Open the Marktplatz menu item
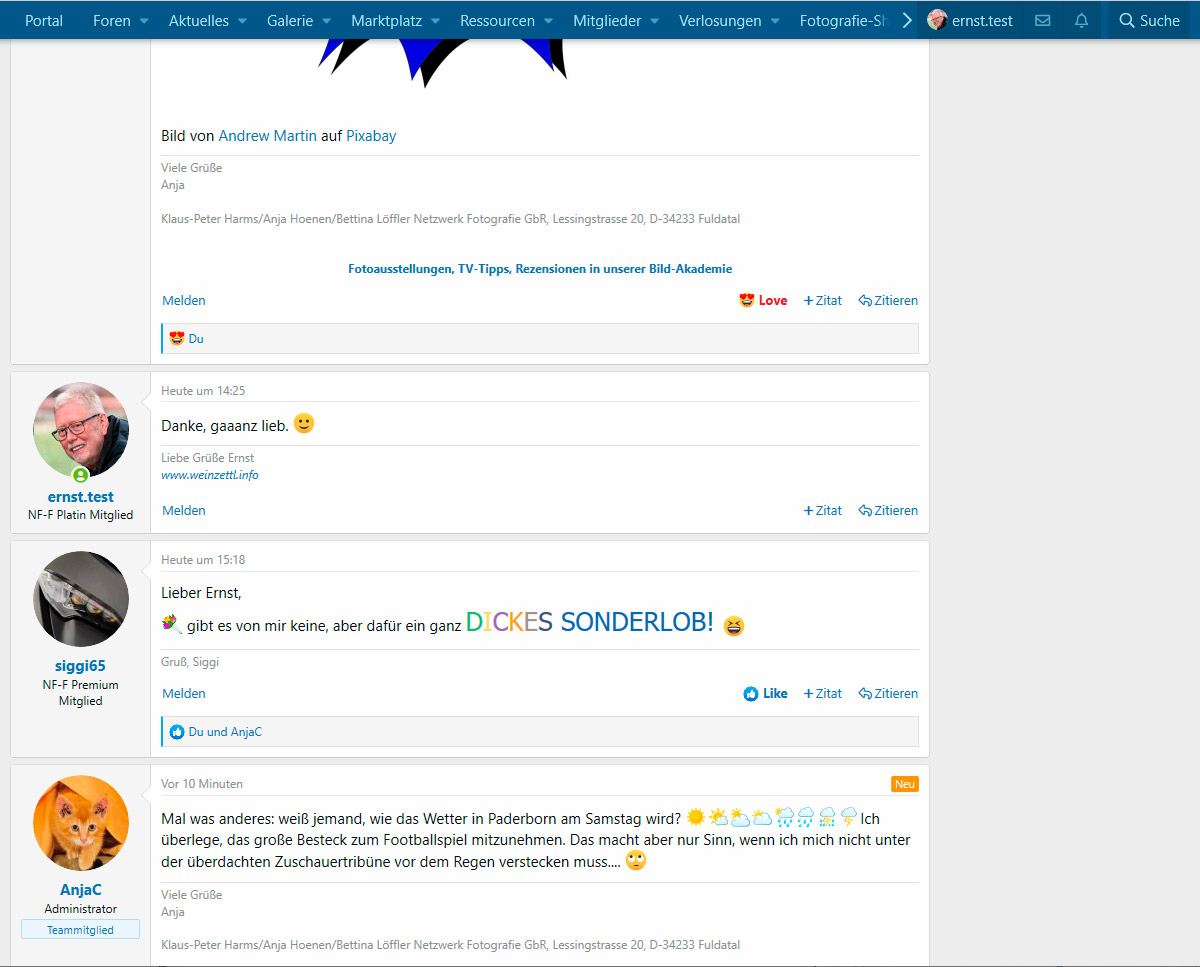 [386, 20]
